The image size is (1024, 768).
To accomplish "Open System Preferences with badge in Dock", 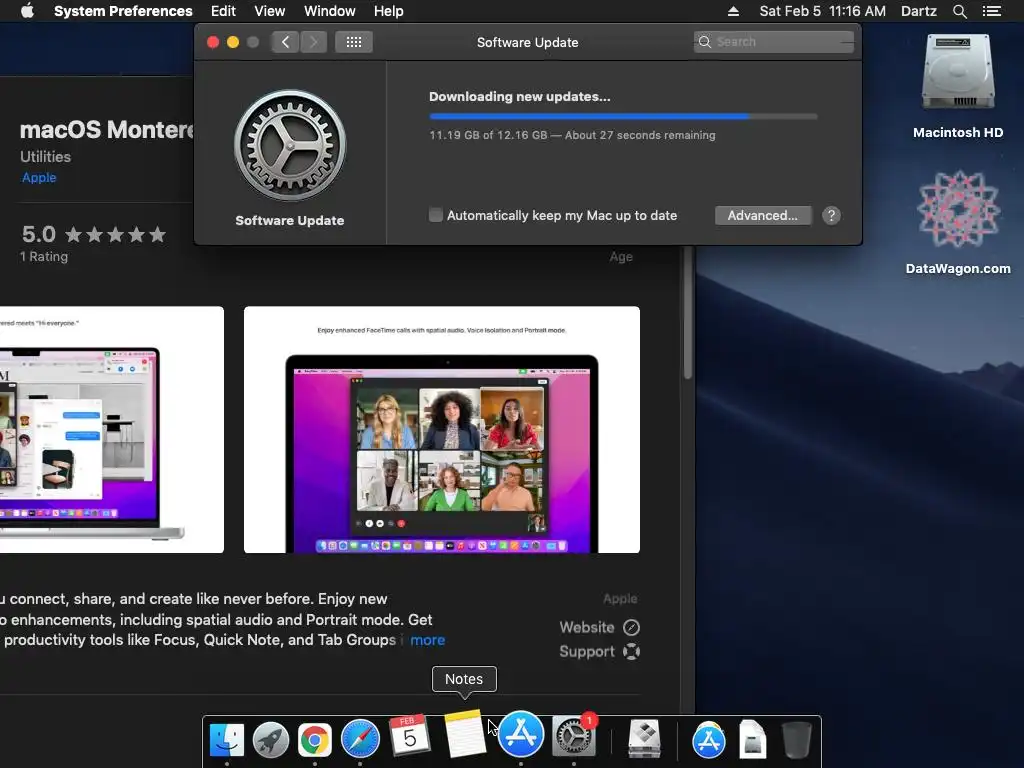I will [x=574, y=736].
